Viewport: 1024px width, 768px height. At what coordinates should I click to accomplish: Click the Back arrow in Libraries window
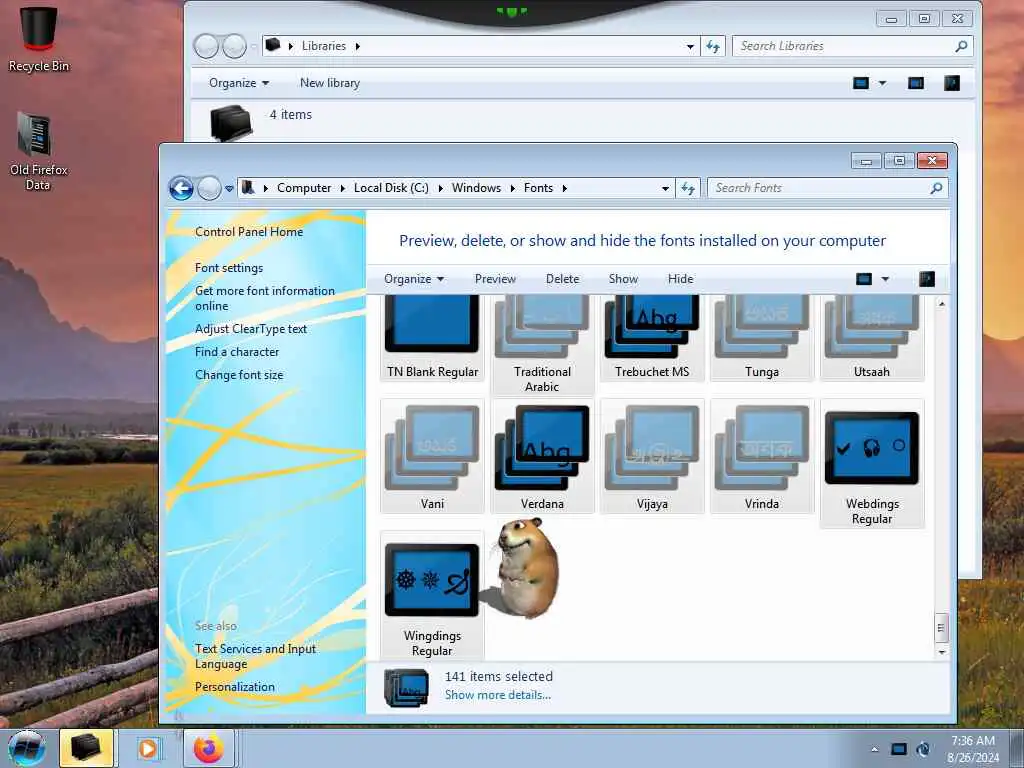click(x=206, y=46)
